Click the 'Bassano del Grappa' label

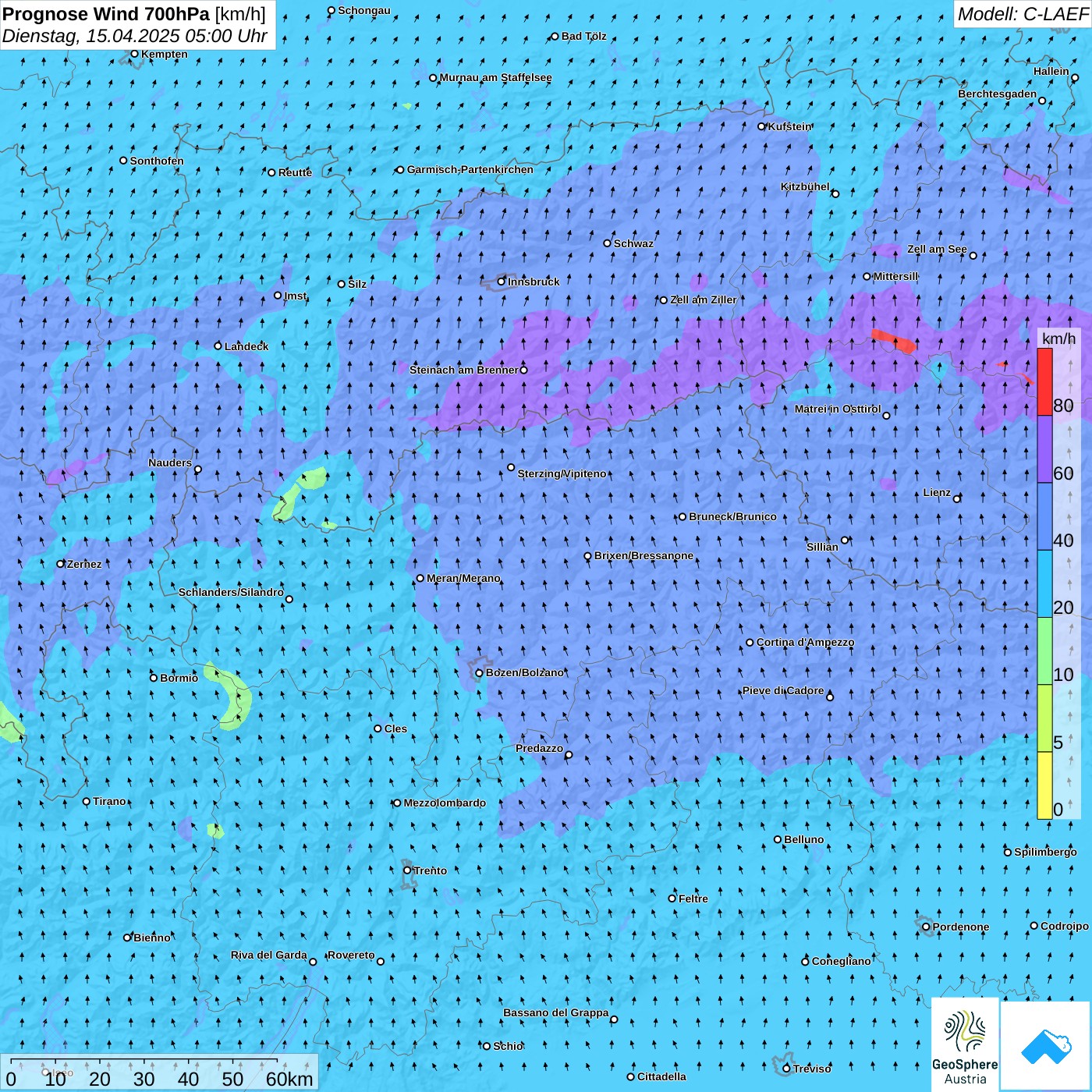click(556, 1012)
